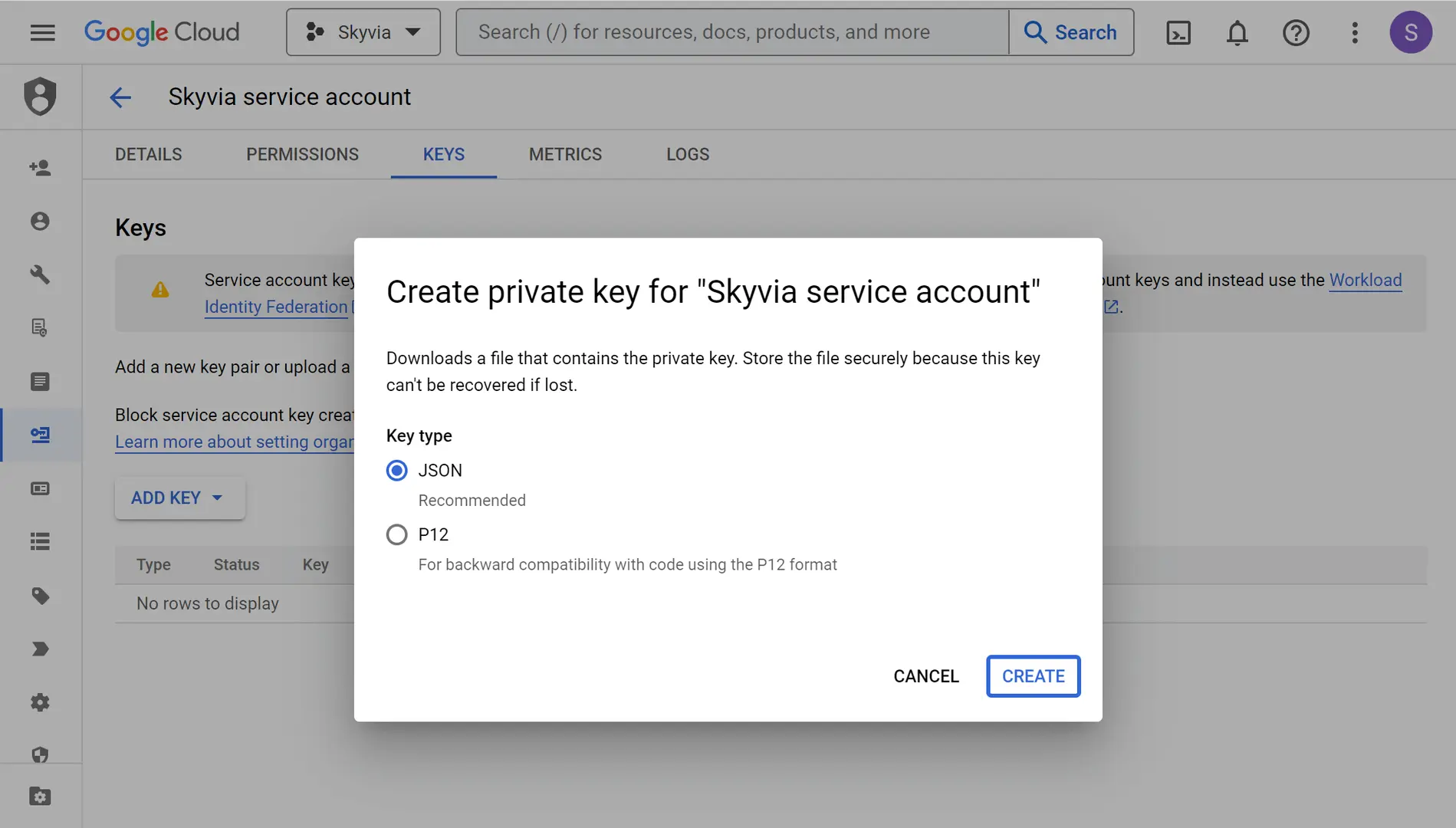
Task: Sort by the Key column header
Action: tap(315, 565)
